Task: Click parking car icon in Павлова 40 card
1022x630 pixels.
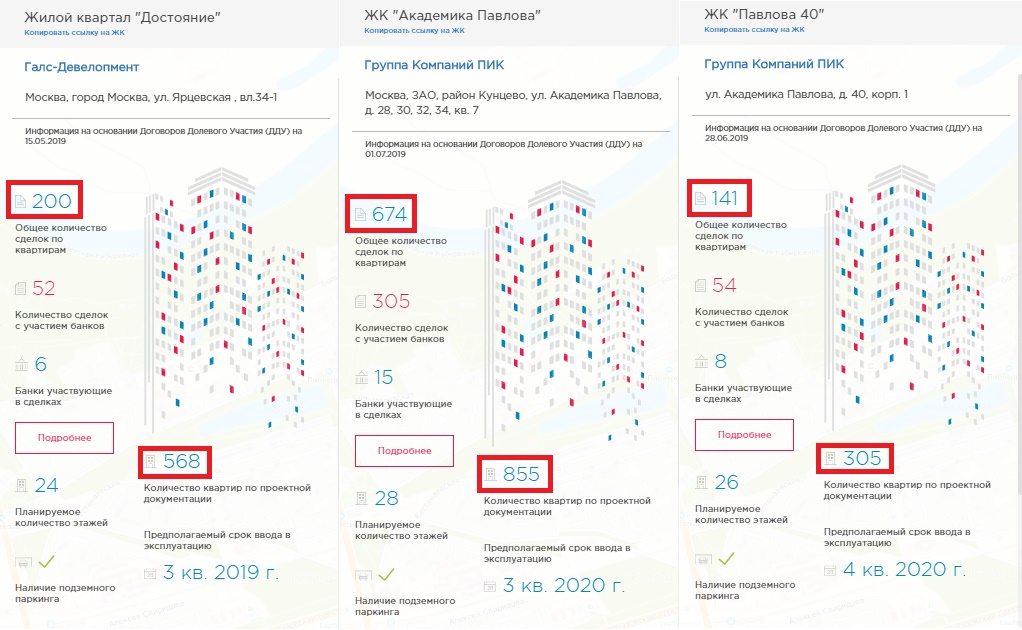Action: 703,559
